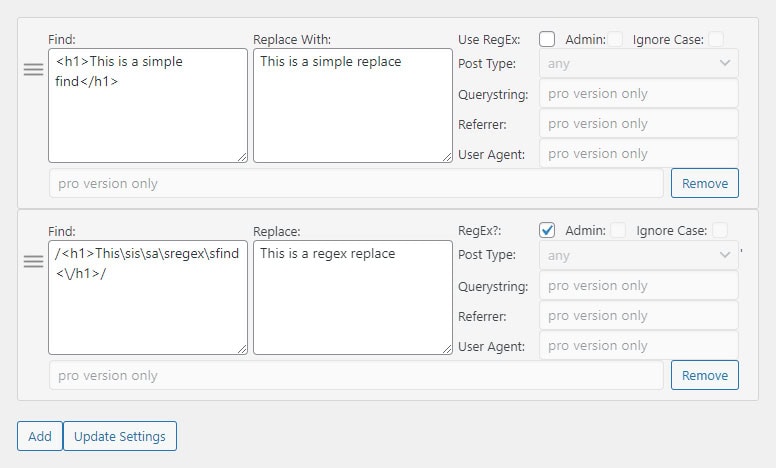Click resize grip of the regex replace textarea
This screenshot has height=468, width=776.
point(447,349)
